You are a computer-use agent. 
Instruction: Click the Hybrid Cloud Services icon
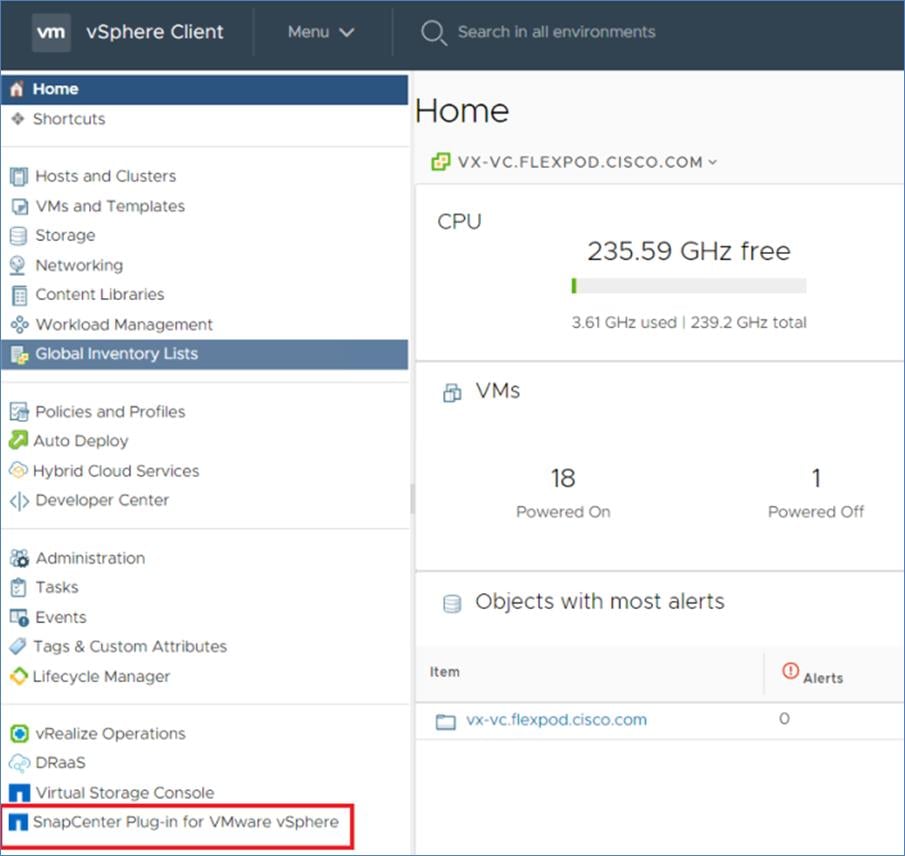(18, 470)
